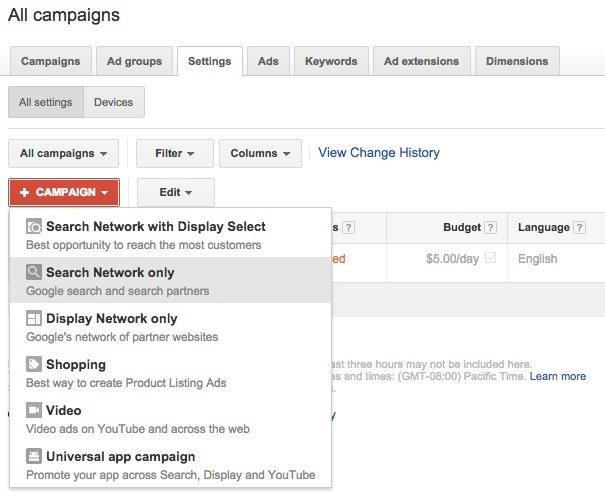The width and height of the screenshot is (605, 504).
Task: Switch to the Ad groups tab
Action: [x=135, y=61]
